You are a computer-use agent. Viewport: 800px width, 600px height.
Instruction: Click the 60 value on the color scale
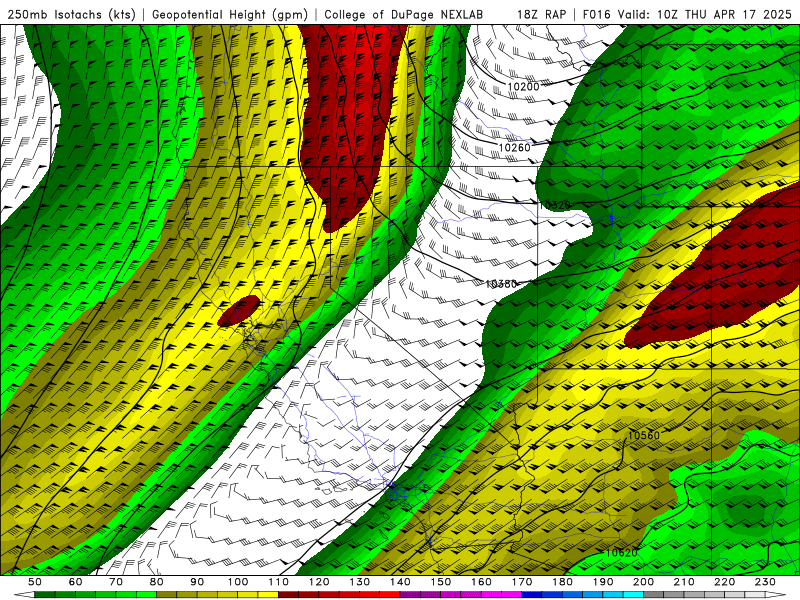(x=76, y=582)
